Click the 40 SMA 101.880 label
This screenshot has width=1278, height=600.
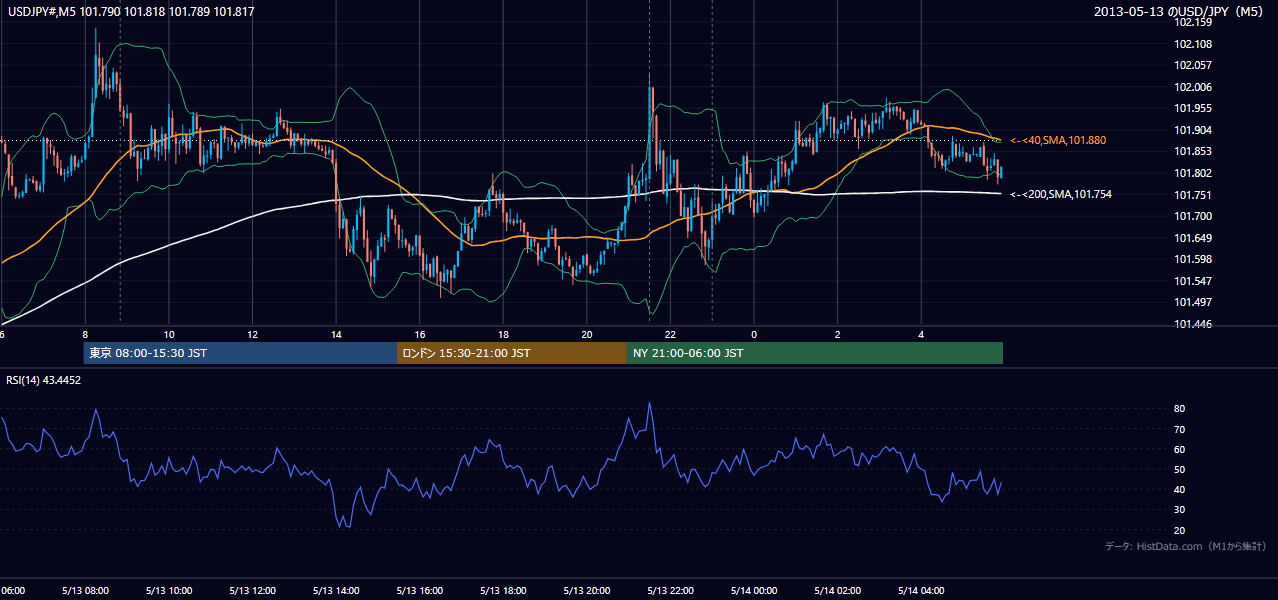click(1058, 140)
